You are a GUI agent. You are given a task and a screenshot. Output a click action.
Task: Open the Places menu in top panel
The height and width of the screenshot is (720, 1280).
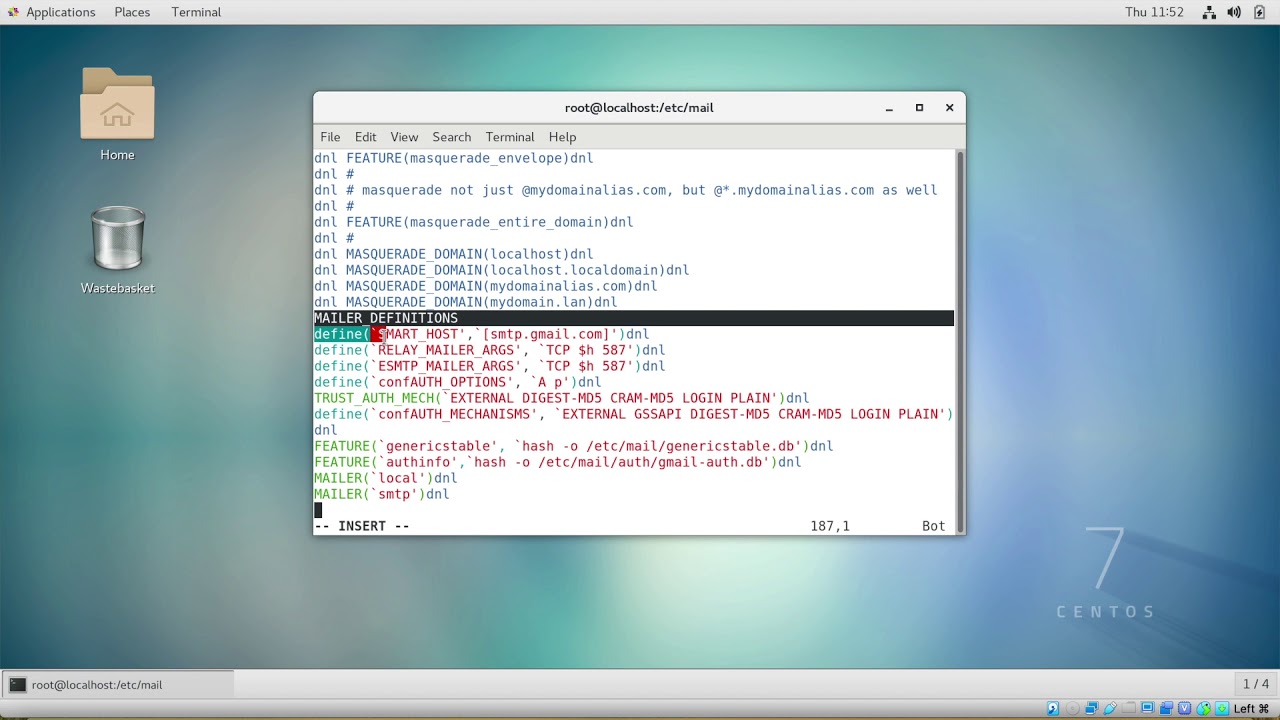pyautogui.click(x=132, y=12)
